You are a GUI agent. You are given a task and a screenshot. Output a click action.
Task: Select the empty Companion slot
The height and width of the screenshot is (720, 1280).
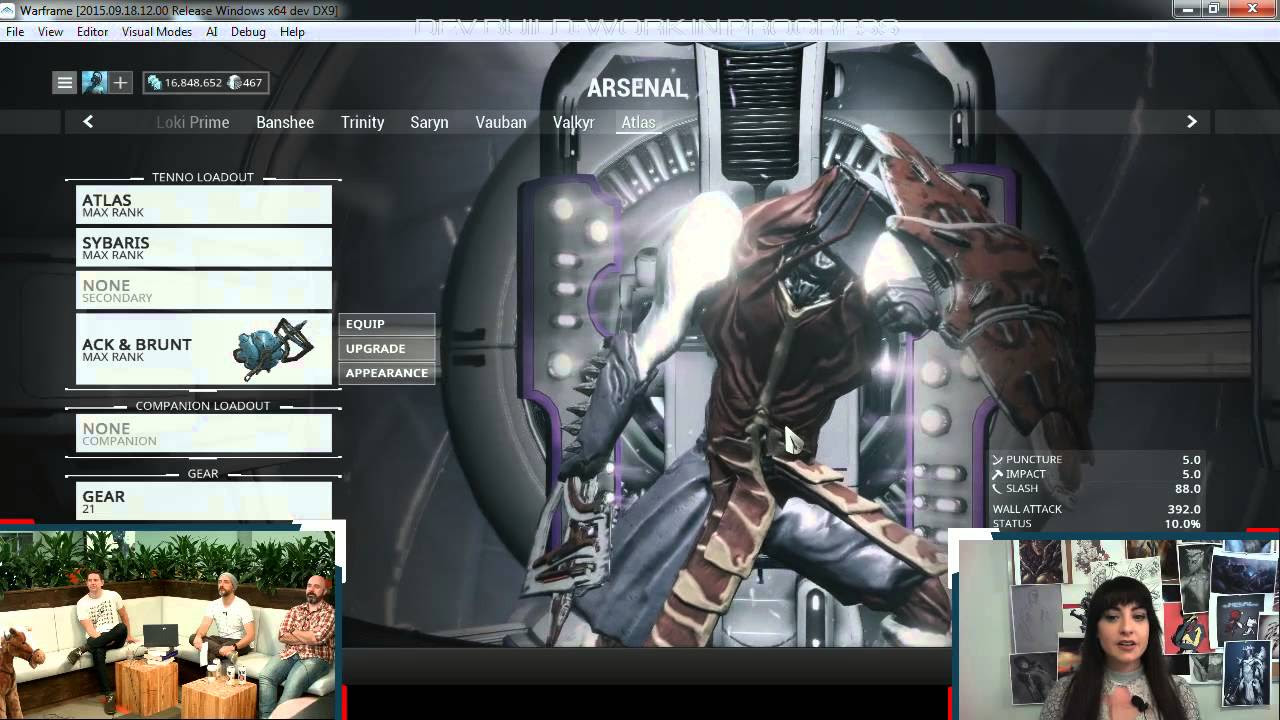click(x=204, y=433)
